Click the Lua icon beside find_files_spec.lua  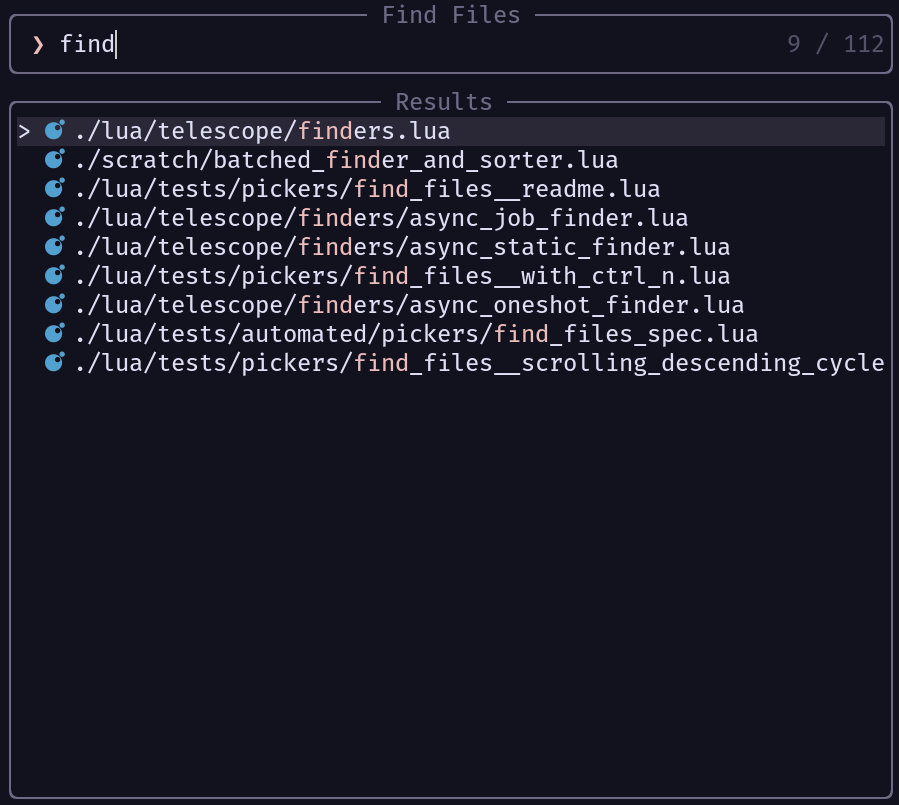(54, 334)
